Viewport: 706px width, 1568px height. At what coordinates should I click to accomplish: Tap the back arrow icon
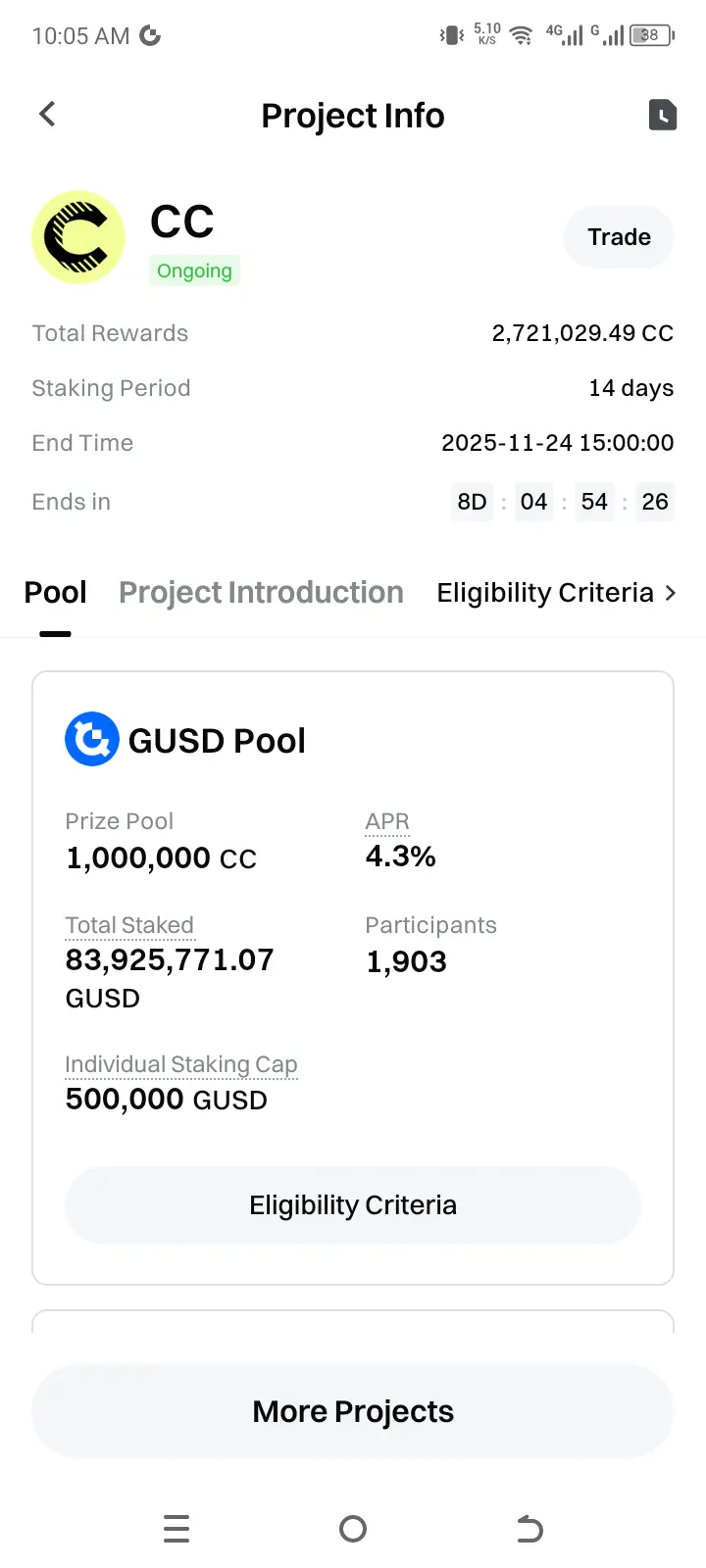(47, 115)
